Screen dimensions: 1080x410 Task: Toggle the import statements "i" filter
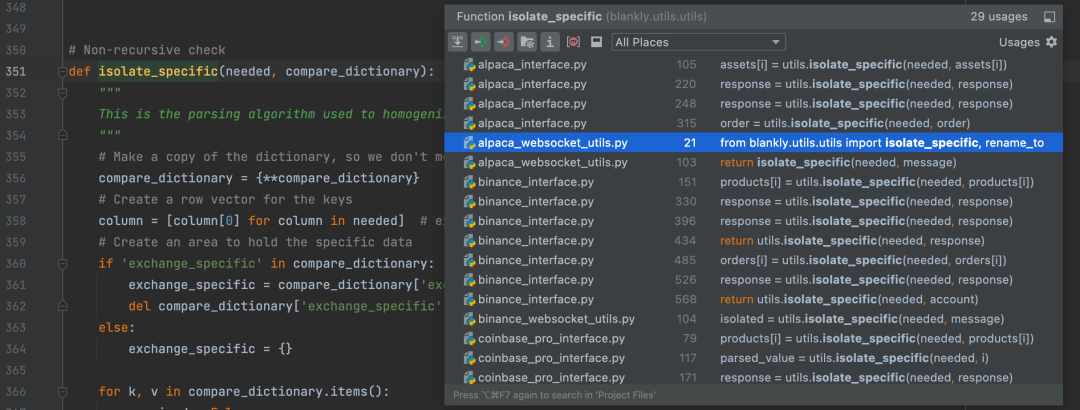point(549,42)
